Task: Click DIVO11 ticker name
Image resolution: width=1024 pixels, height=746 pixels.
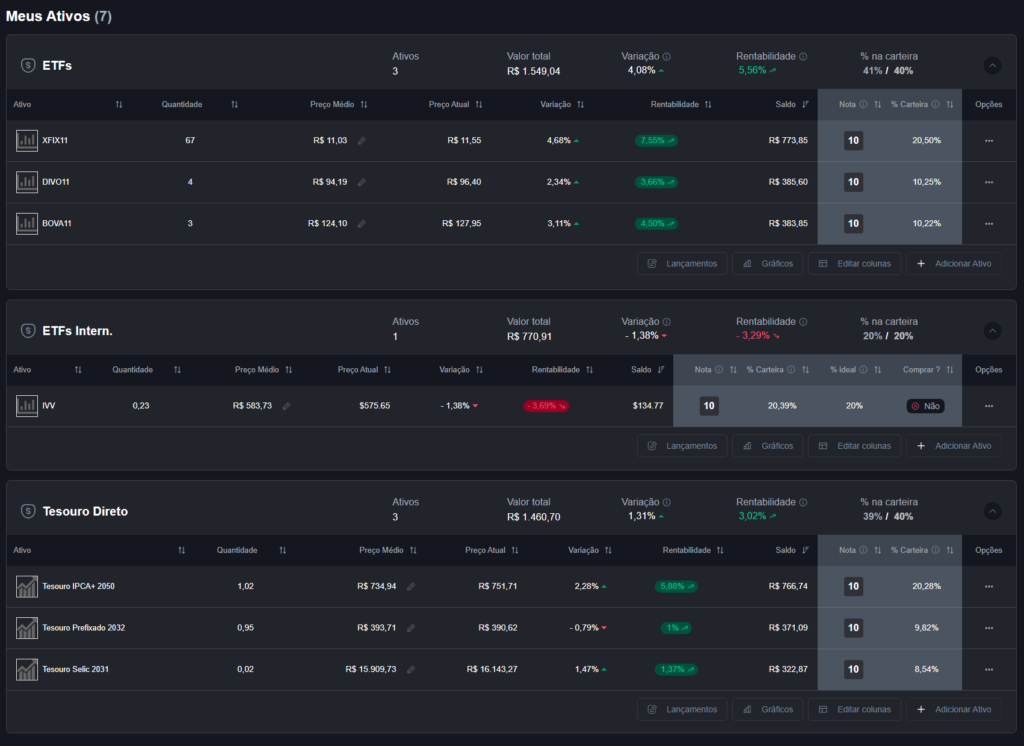Action: (x=56, y=182)
